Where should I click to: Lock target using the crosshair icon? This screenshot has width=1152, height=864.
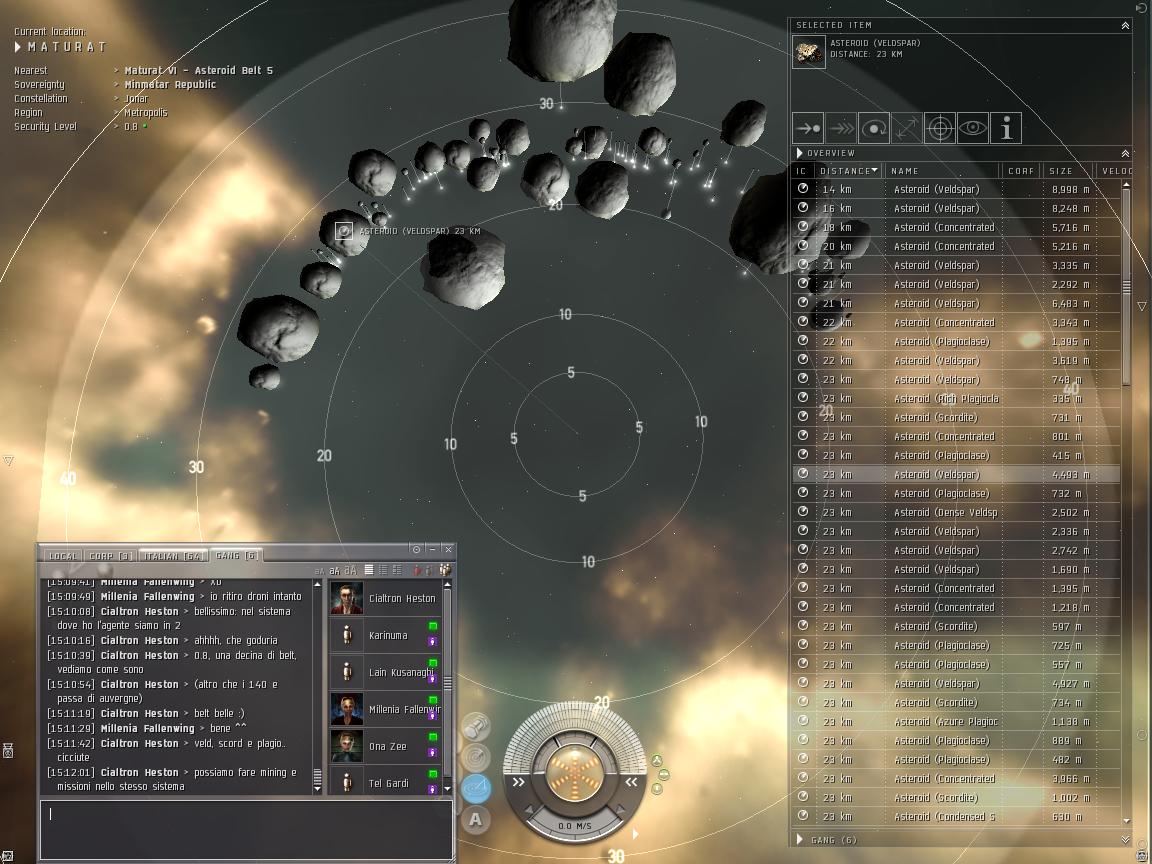tap(940, 128)
